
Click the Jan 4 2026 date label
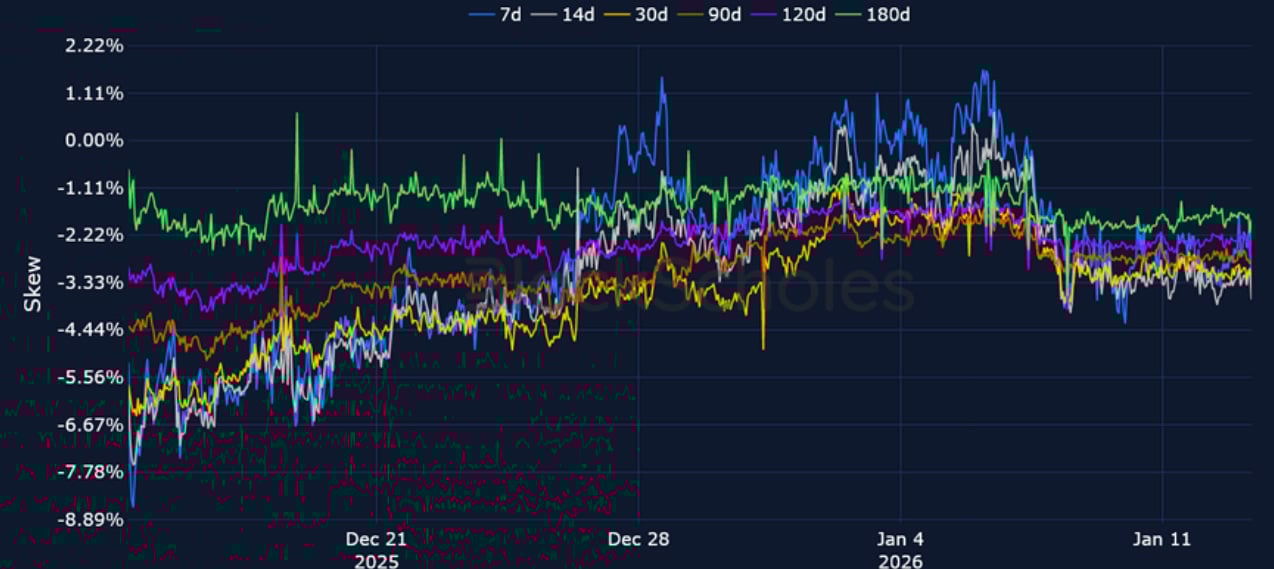[900, 548]
